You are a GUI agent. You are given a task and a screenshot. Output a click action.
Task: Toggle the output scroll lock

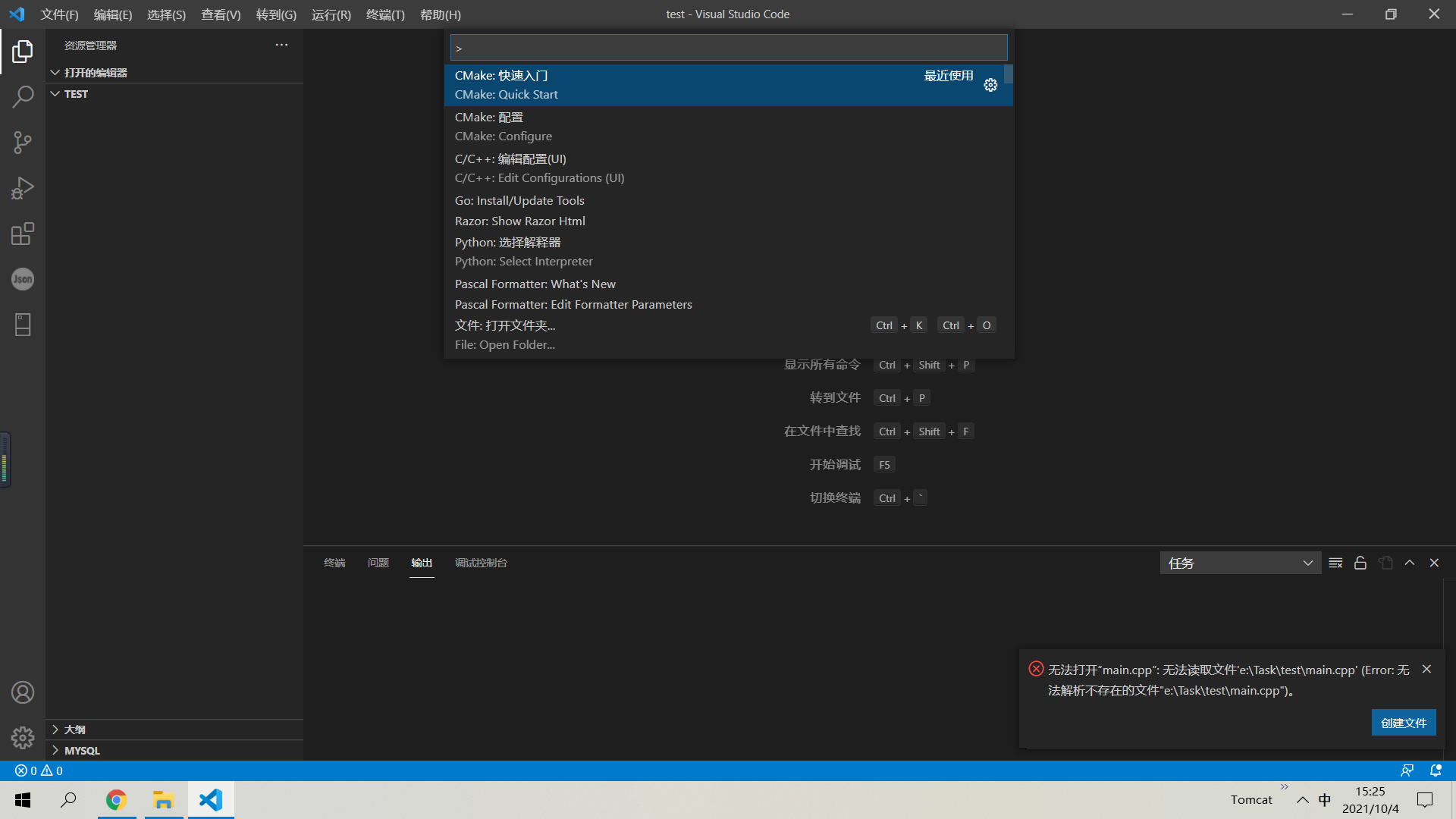tap(1360, 562)
